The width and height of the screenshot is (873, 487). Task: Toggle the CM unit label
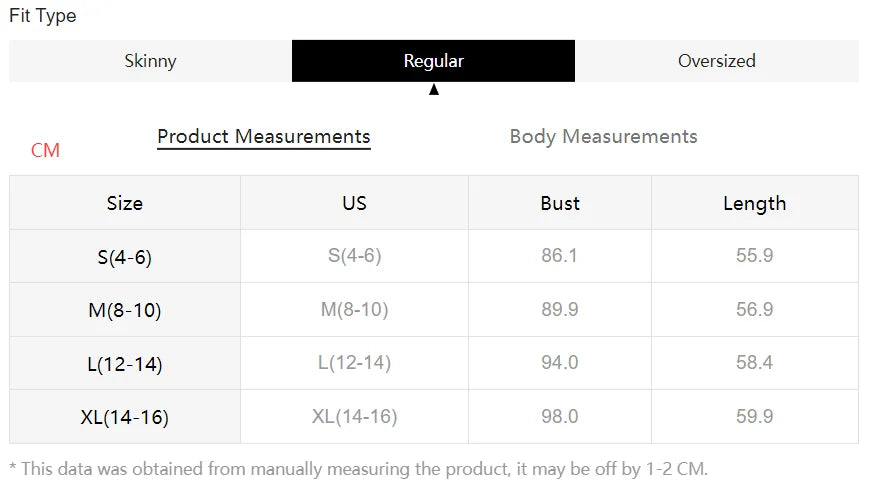(45, 150)
